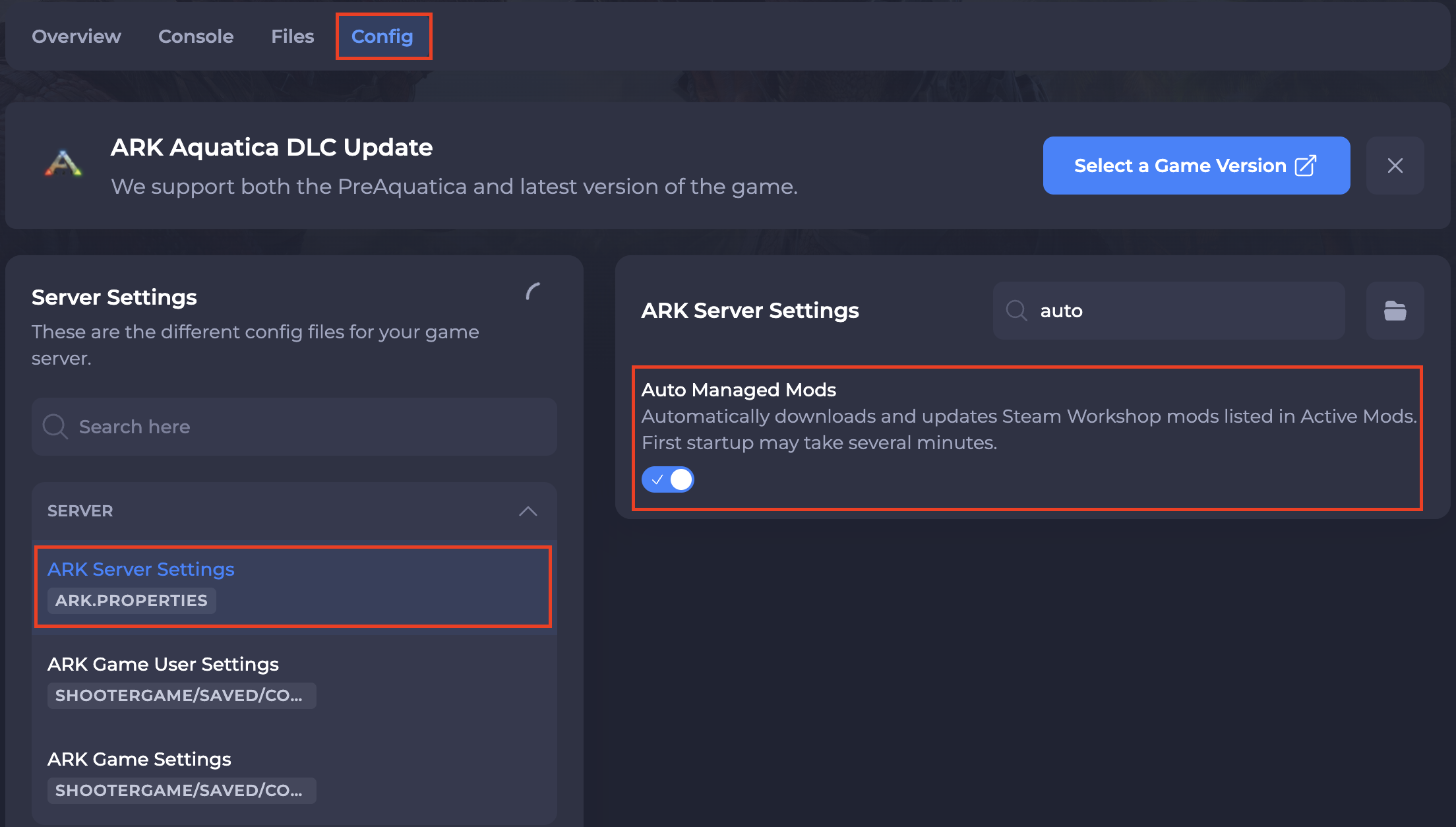Click the SHOOTERGAME/SAVED/CO... tag under Game User Settings
This screenshot has width=1456, height=827.
181,696
